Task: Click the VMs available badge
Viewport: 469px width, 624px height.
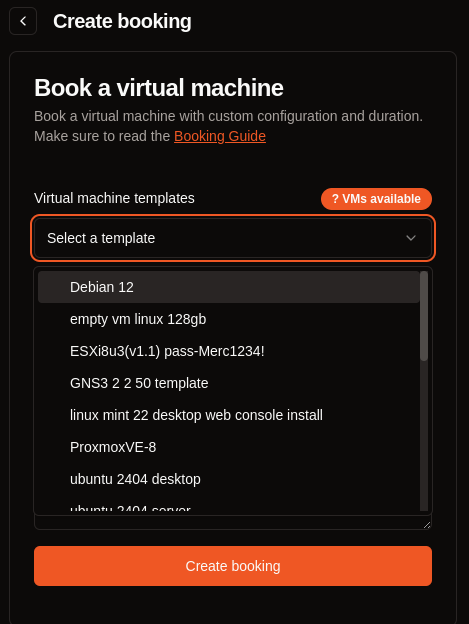Action: 376,199
